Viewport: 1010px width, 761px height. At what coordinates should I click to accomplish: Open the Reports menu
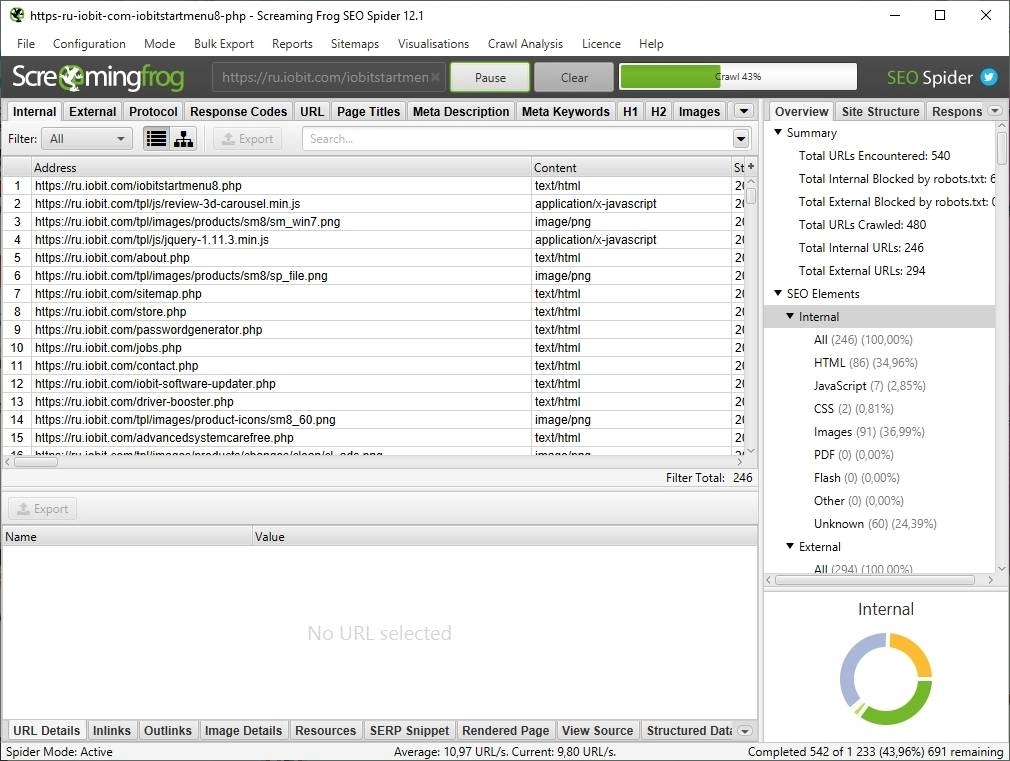tap(292, 44)
